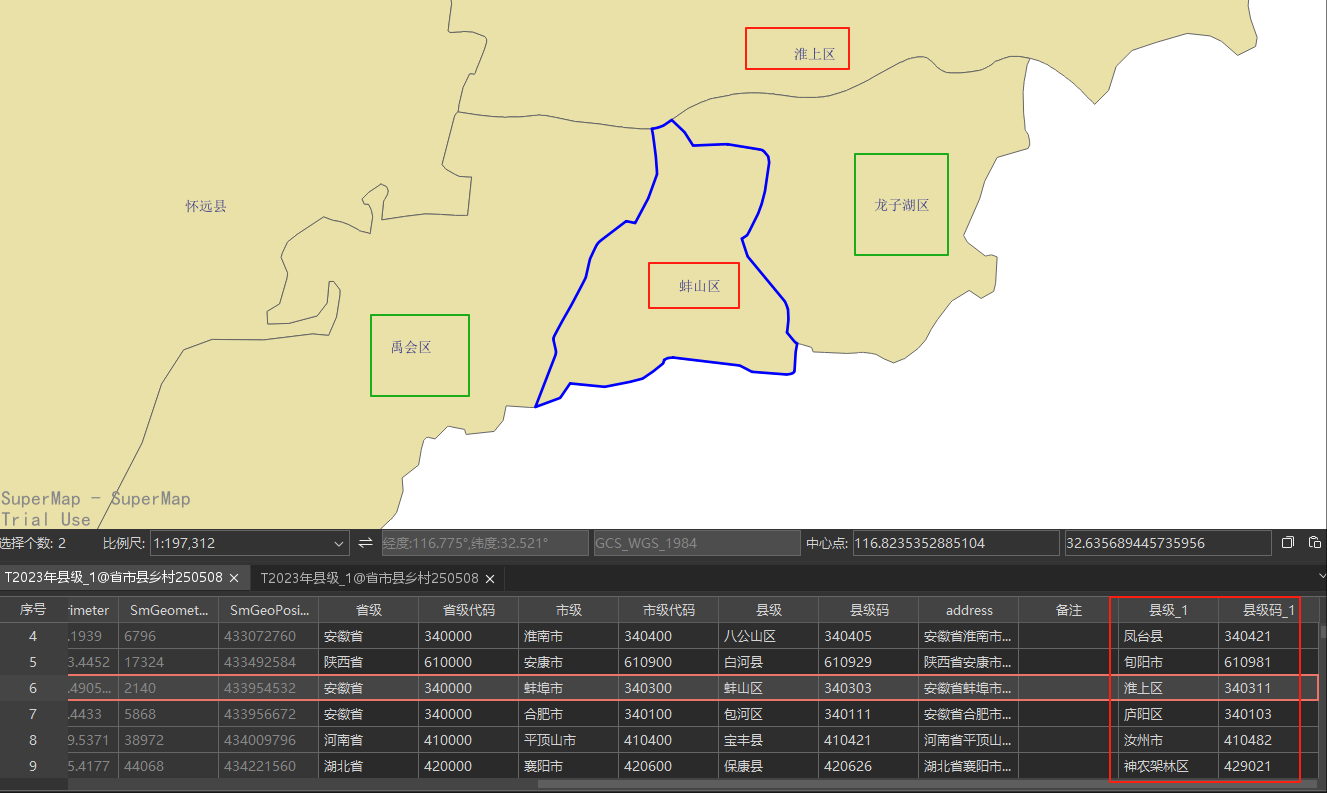Select row header 7 in the table
Viewport: 1327px width, 793px height.
point(33,714)
